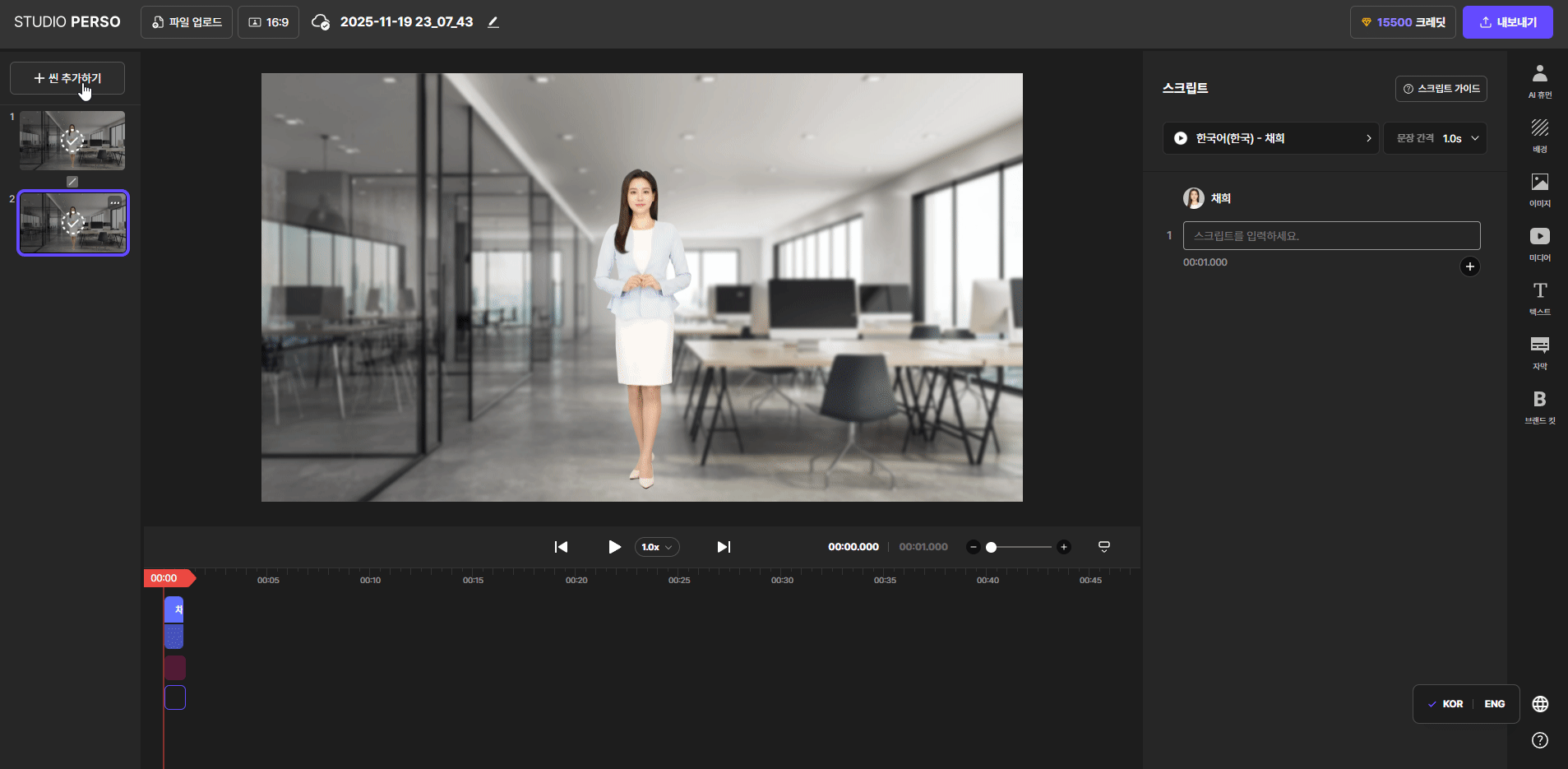
Task: Click the script text input field
Action: (1330, 236)
